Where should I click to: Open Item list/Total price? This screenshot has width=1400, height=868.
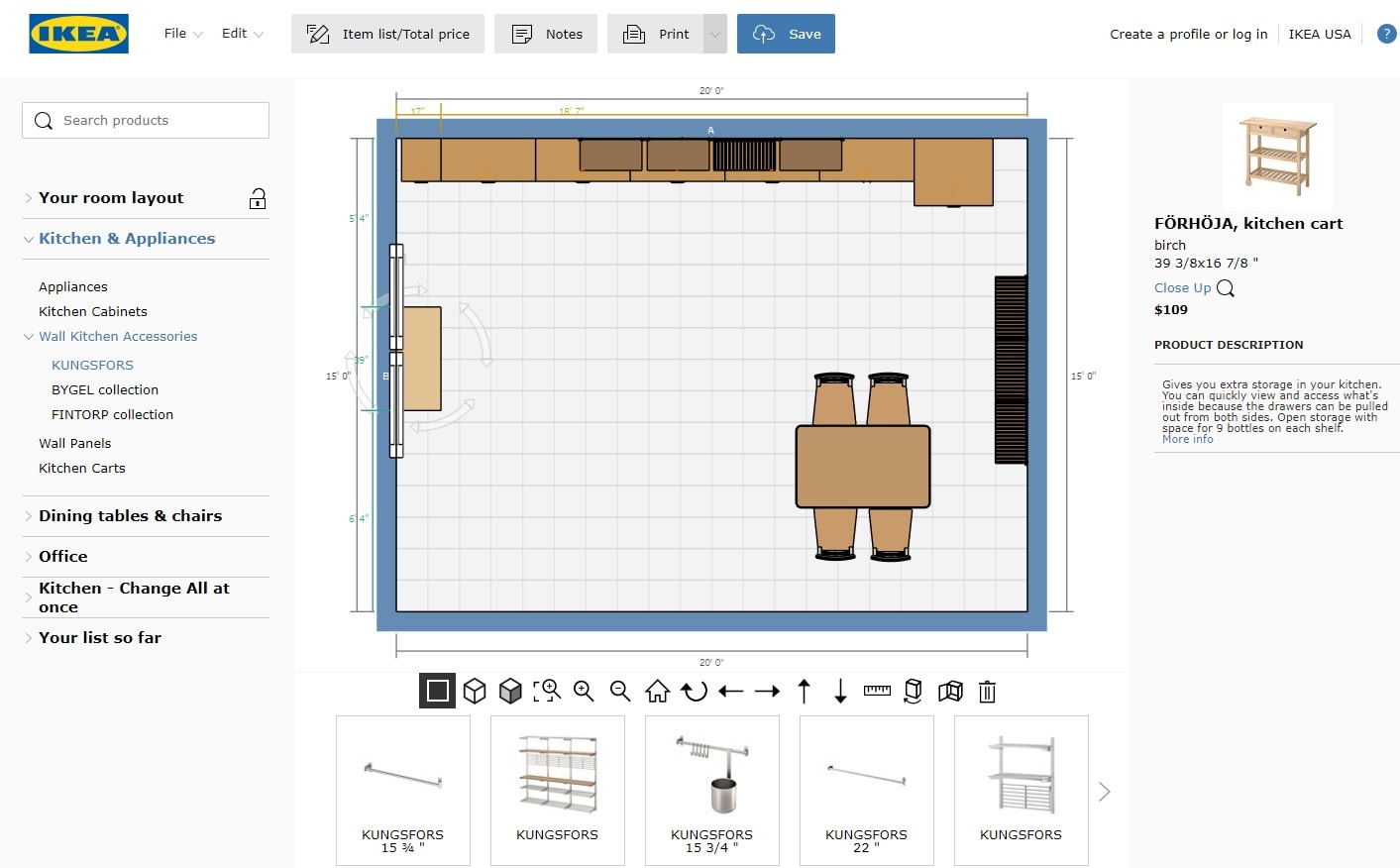(387, 34)
